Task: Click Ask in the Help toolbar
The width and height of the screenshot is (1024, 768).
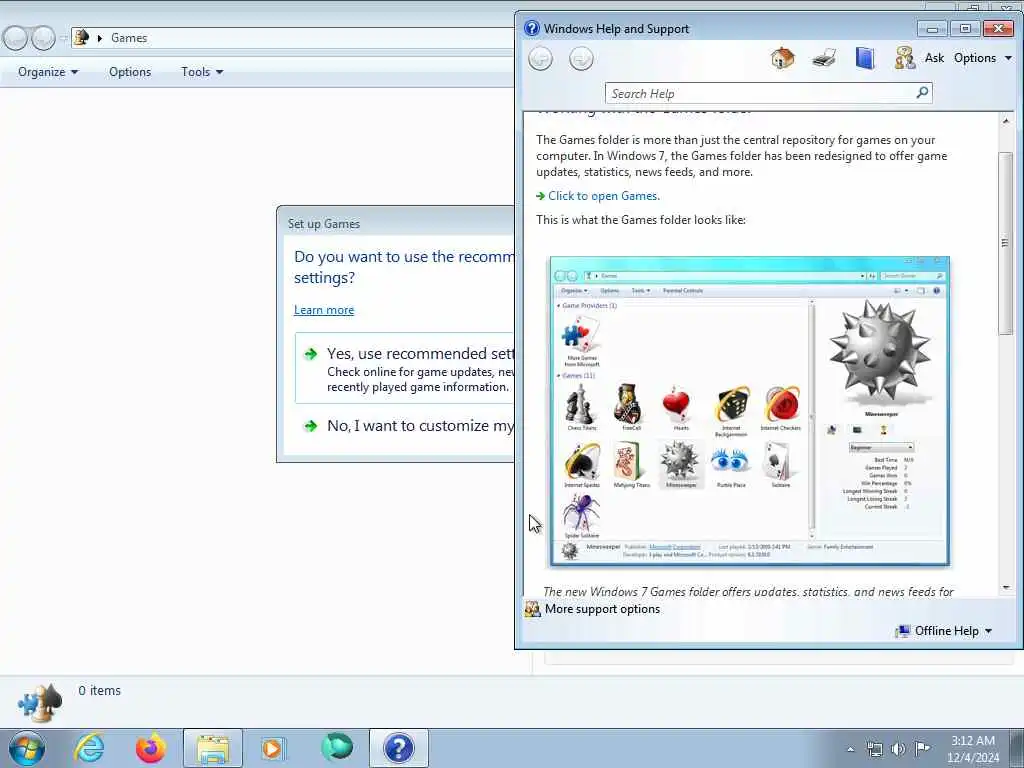Action: [x=934, y=58]
